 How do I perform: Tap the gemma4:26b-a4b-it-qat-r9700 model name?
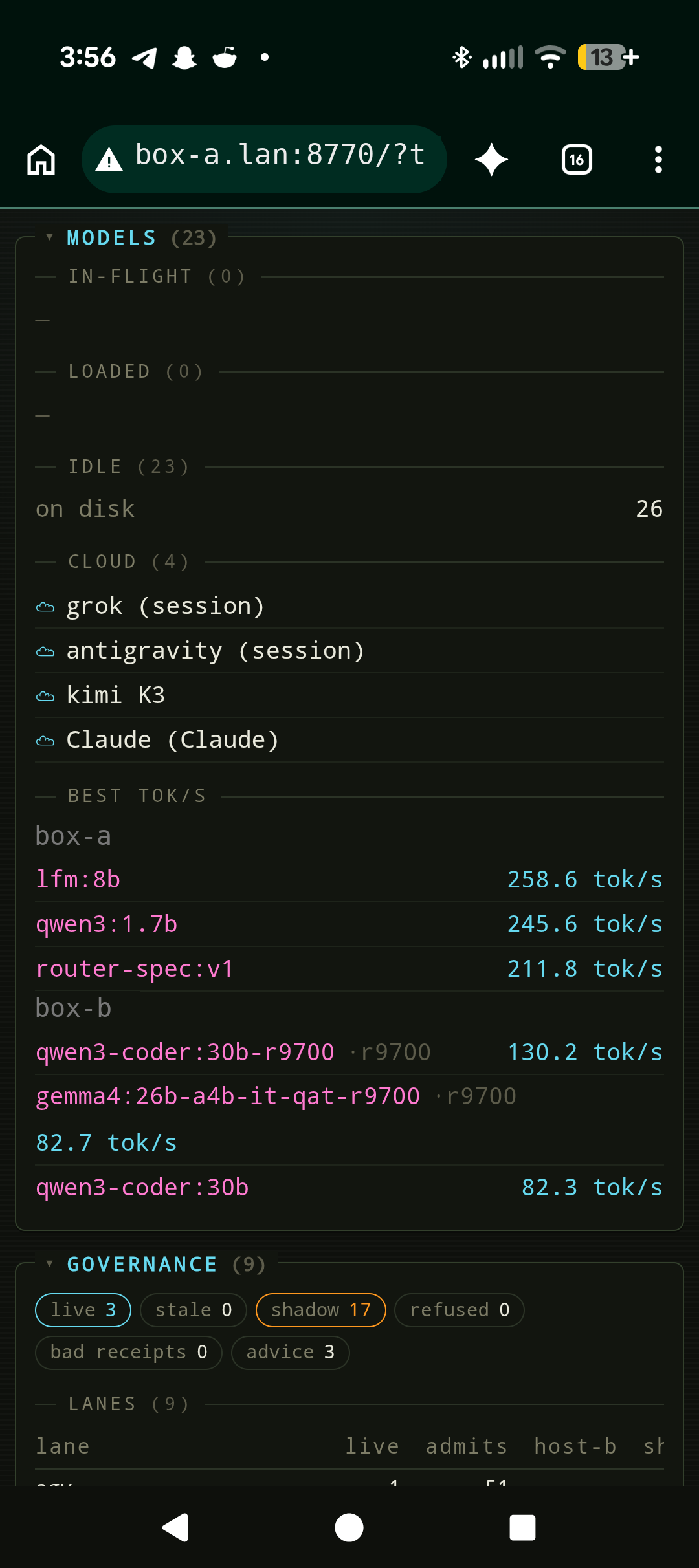228,1096
